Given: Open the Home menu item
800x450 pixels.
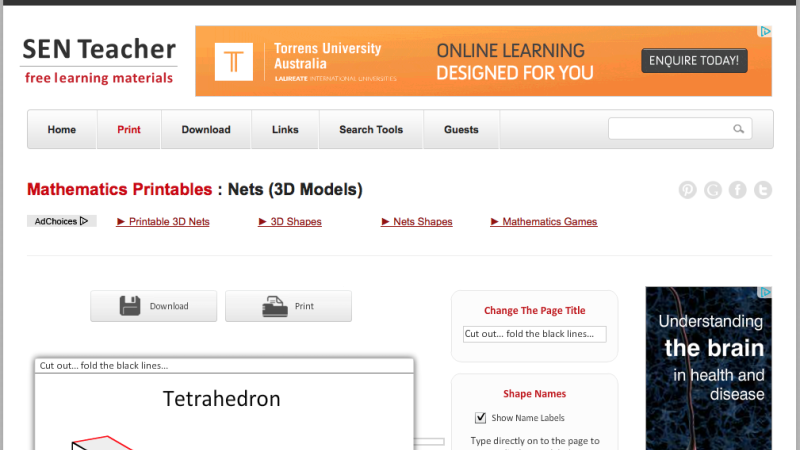Looking at the screenshot, I should (x=62, y=130).
